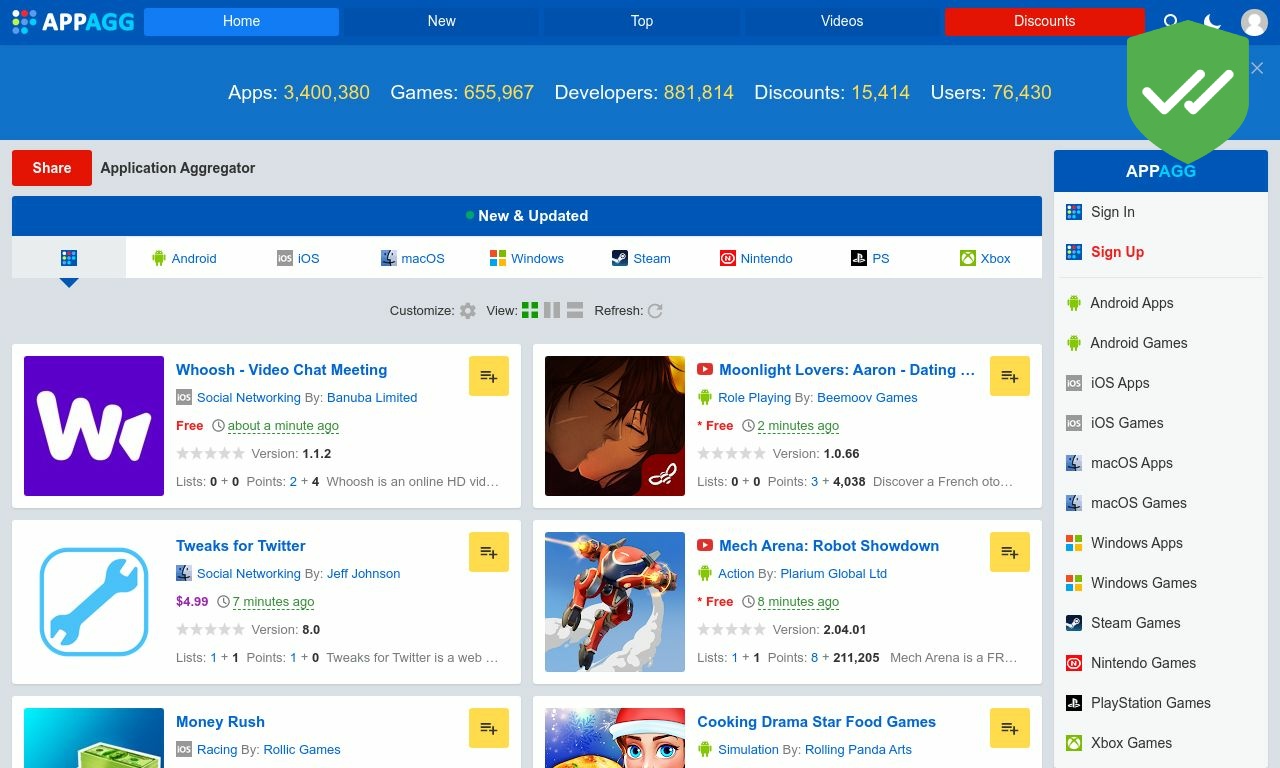Open Windows Games sidebar link
This screenshot has width=1280, height=768.
pos(1161,583)
